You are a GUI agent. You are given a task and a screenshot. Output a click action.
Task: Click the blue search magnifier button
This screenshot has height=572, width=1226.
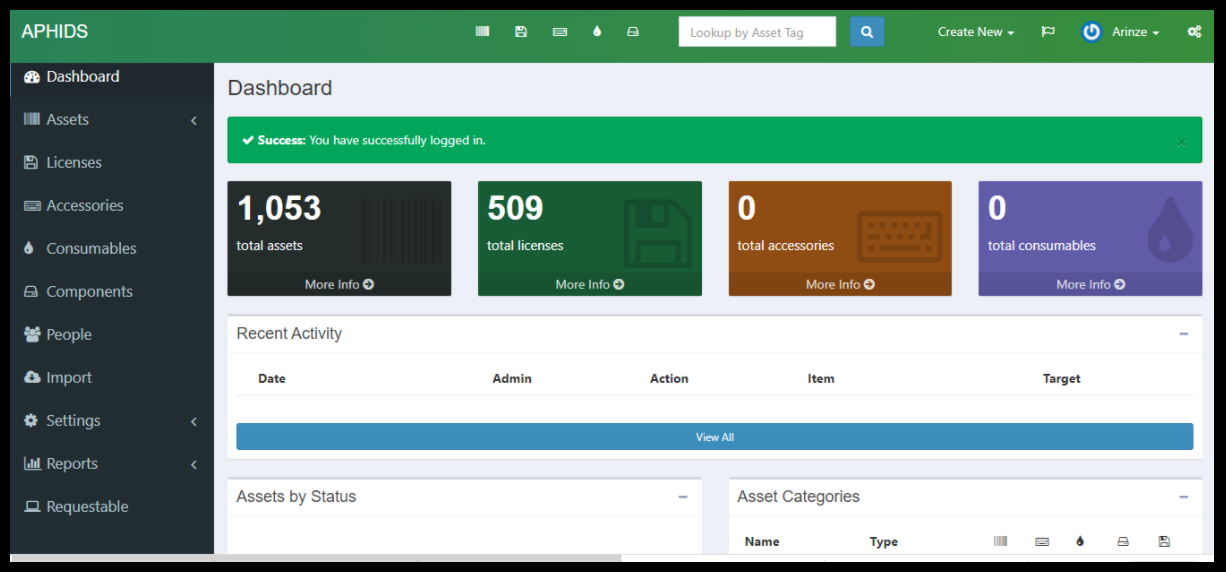click(867, 32)
